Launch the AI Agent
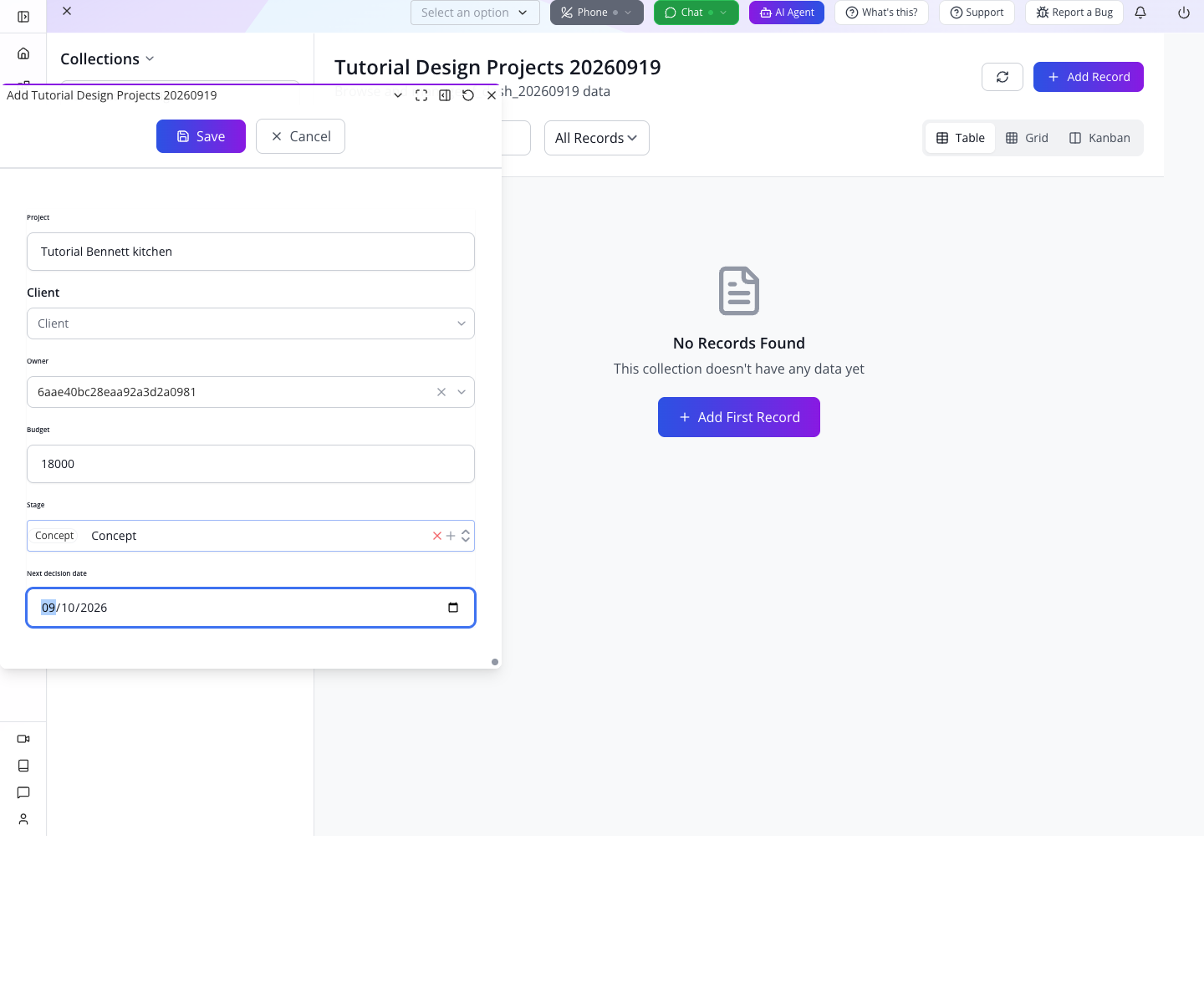This screenshot has height=1003, width=1204. [787, 13]
